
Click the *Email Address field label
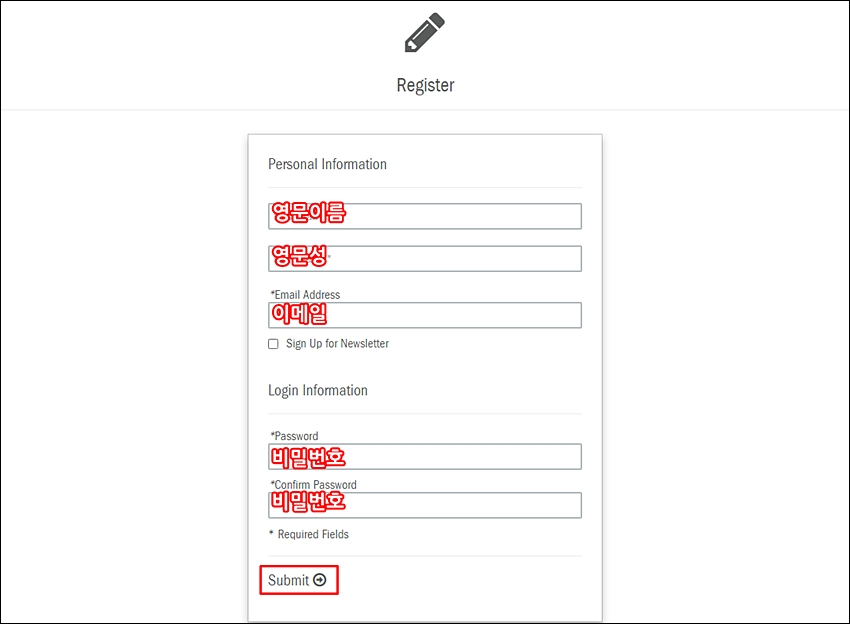(305, 294)
